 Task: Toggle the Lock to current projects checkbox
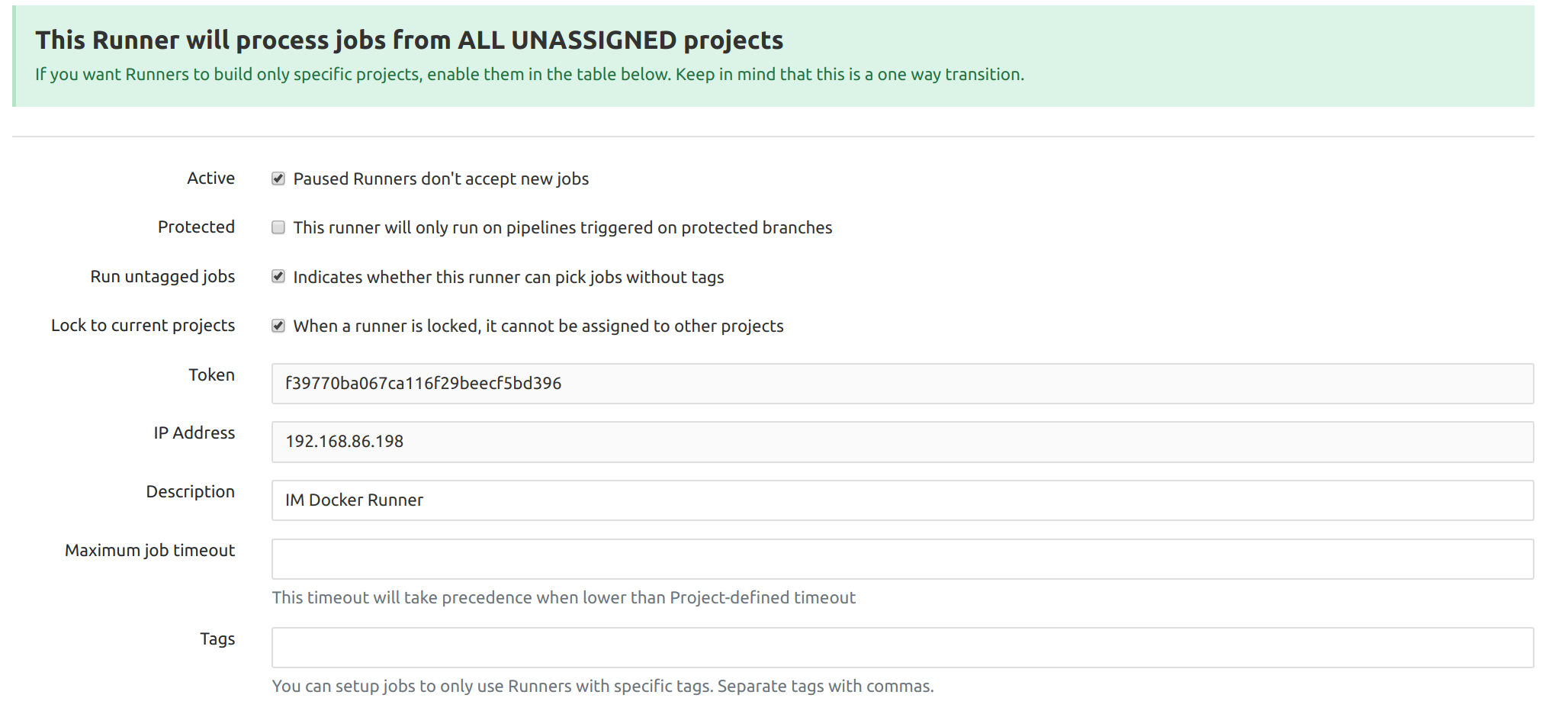coord(278,326)
